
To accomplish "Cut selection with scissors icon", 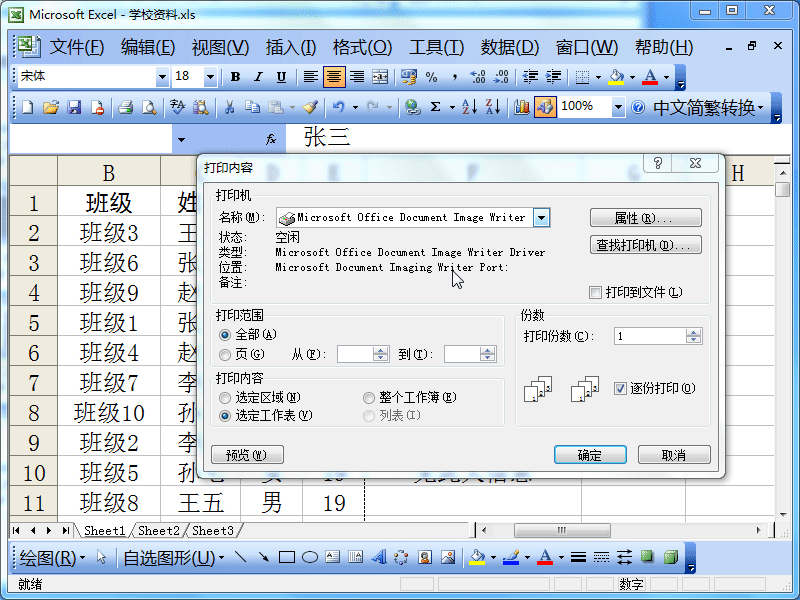I will [230, 107].
